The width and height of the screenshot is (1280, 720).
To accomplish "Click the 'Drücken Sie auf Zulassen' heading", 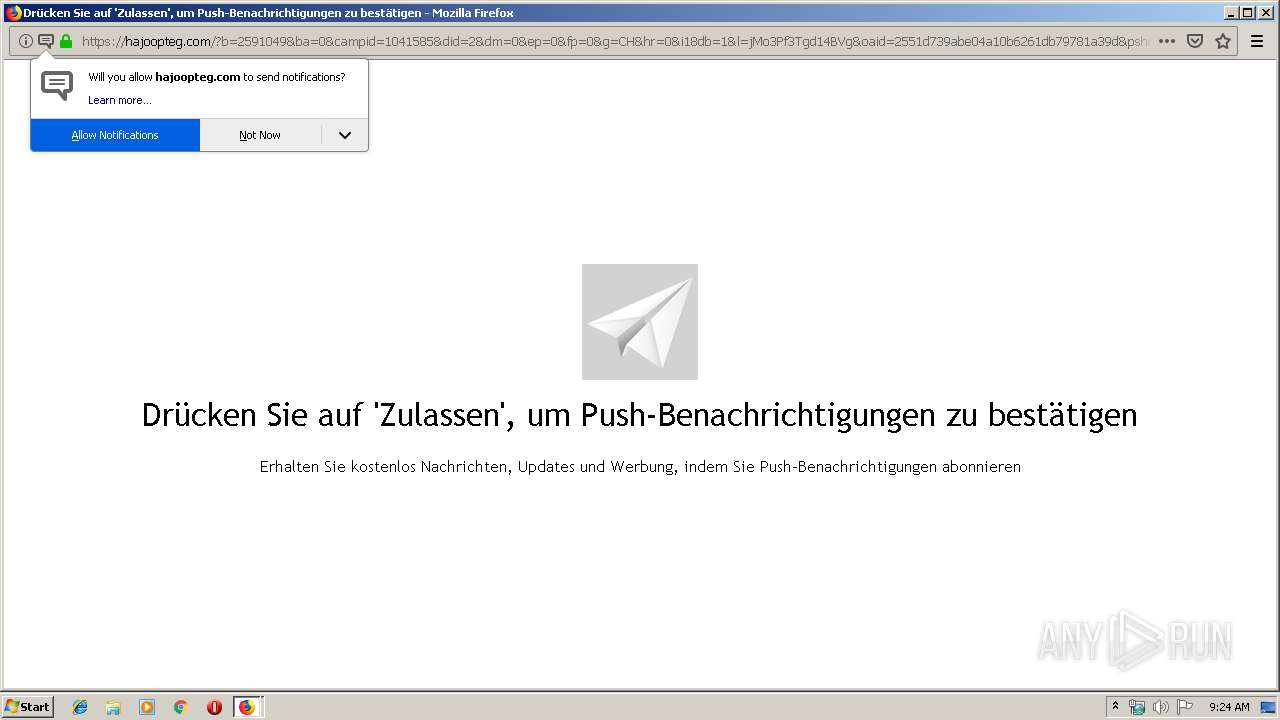I will (x=640, y=415).
